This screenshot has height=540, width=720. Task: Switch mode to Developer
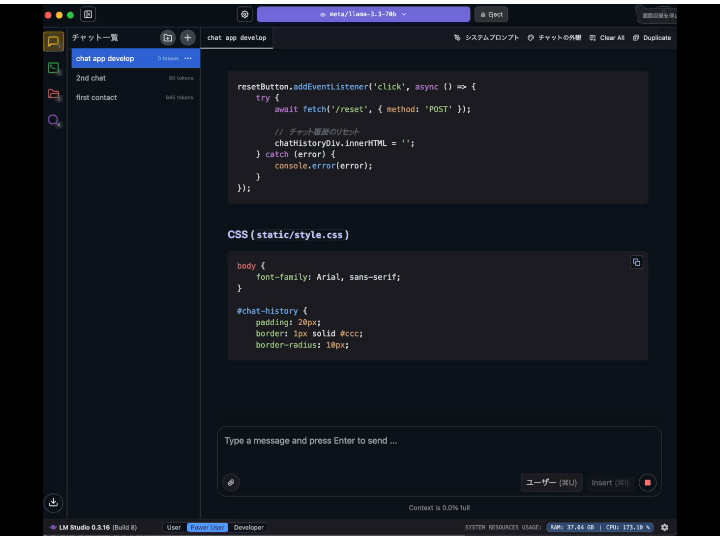(x=248, y=528)
